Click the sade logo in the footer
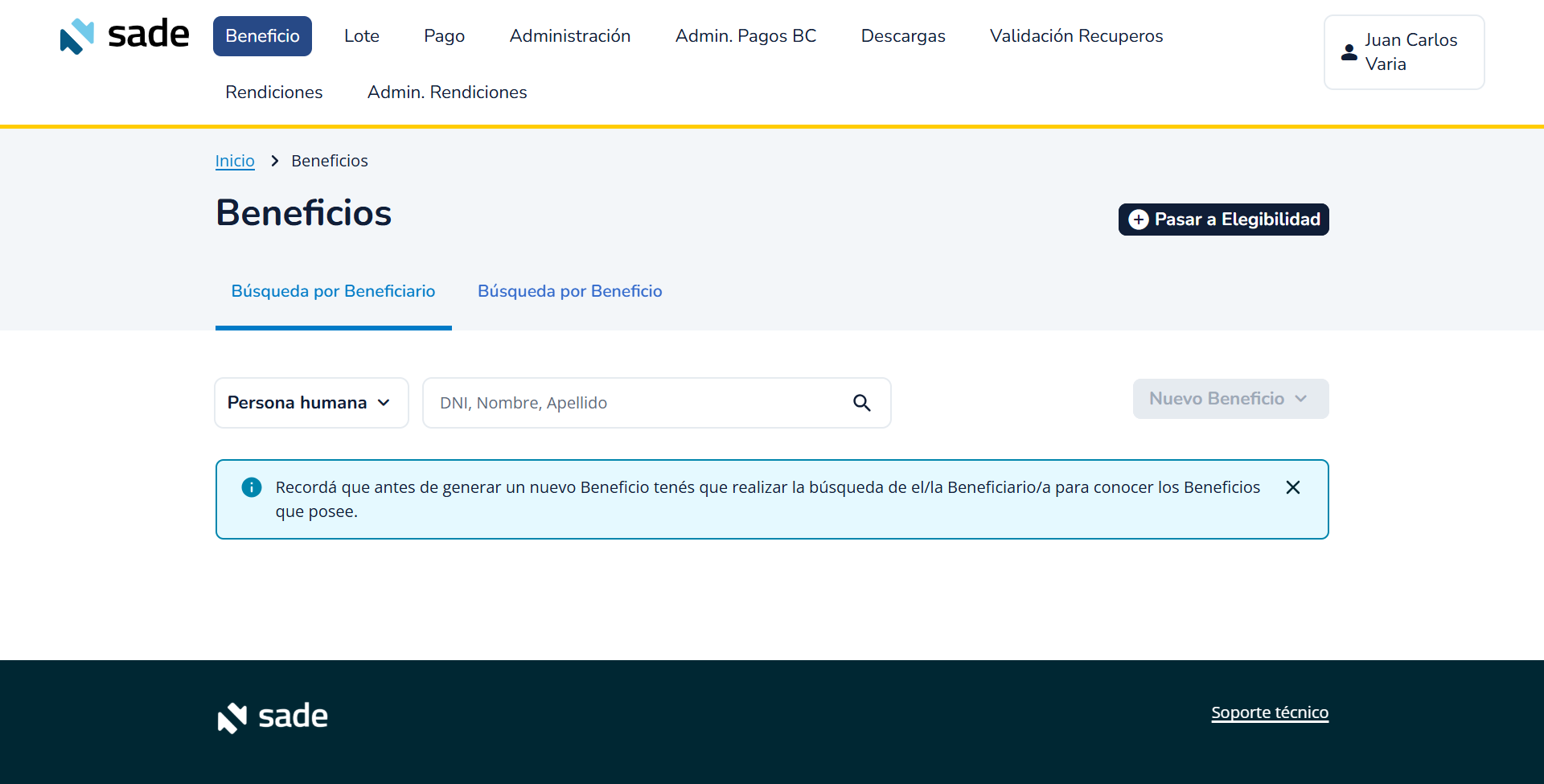The height and width of the screenshot is (784, 1544). pyautogui.click(x=272, y=716)
